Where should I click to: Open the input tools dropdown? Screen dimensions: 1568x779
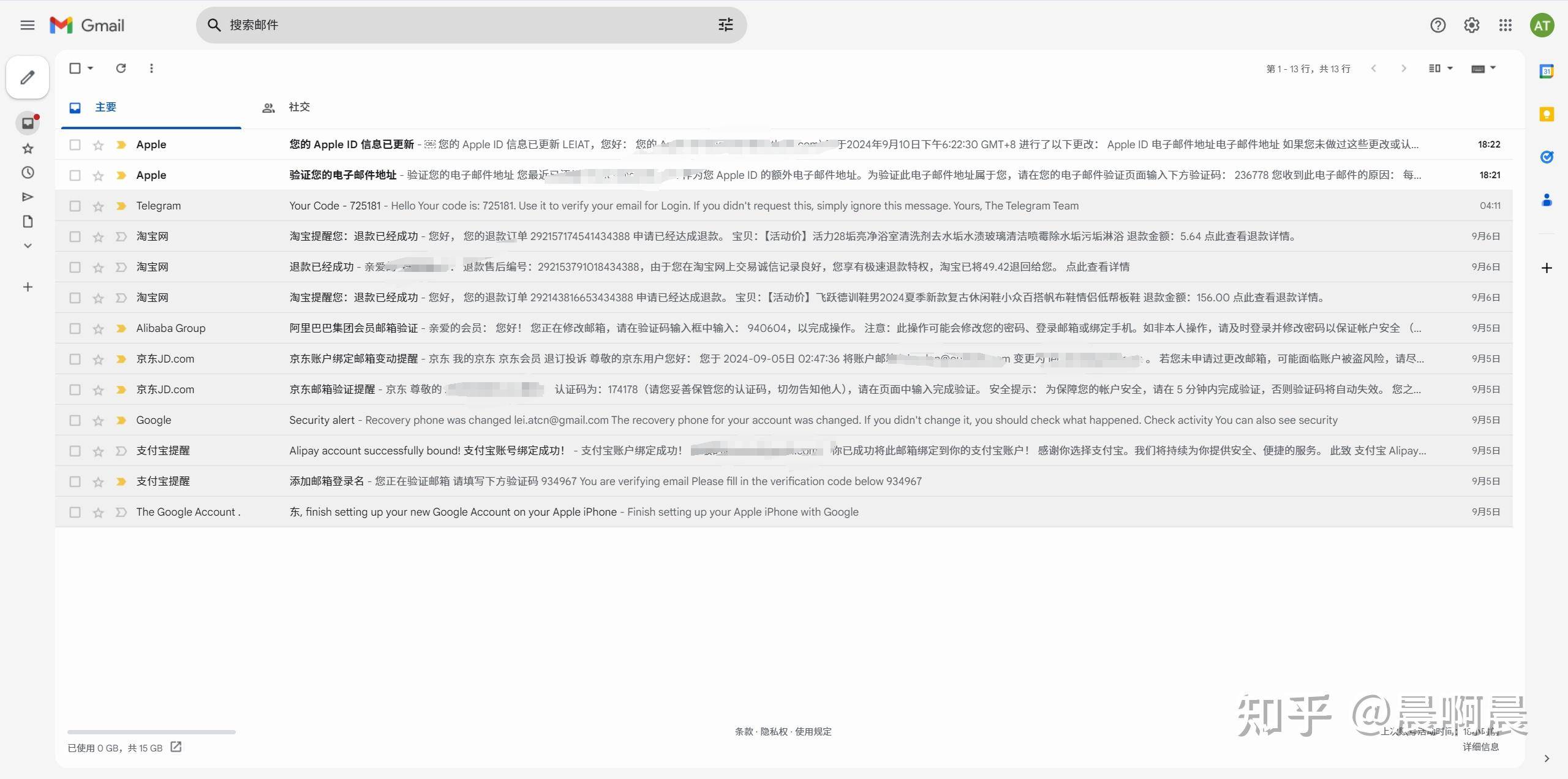click(x=1483, y=68)
